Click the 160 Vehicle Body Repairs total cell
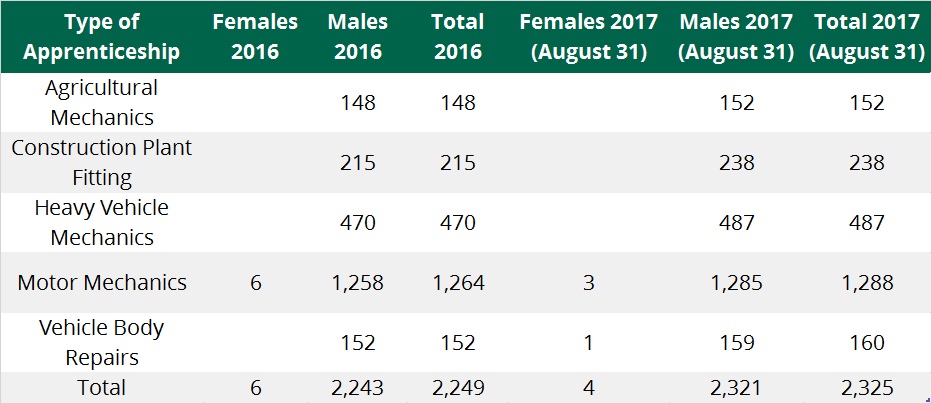Image resolution: width=931 pixels, height=403 pixels. click(867, 342)
